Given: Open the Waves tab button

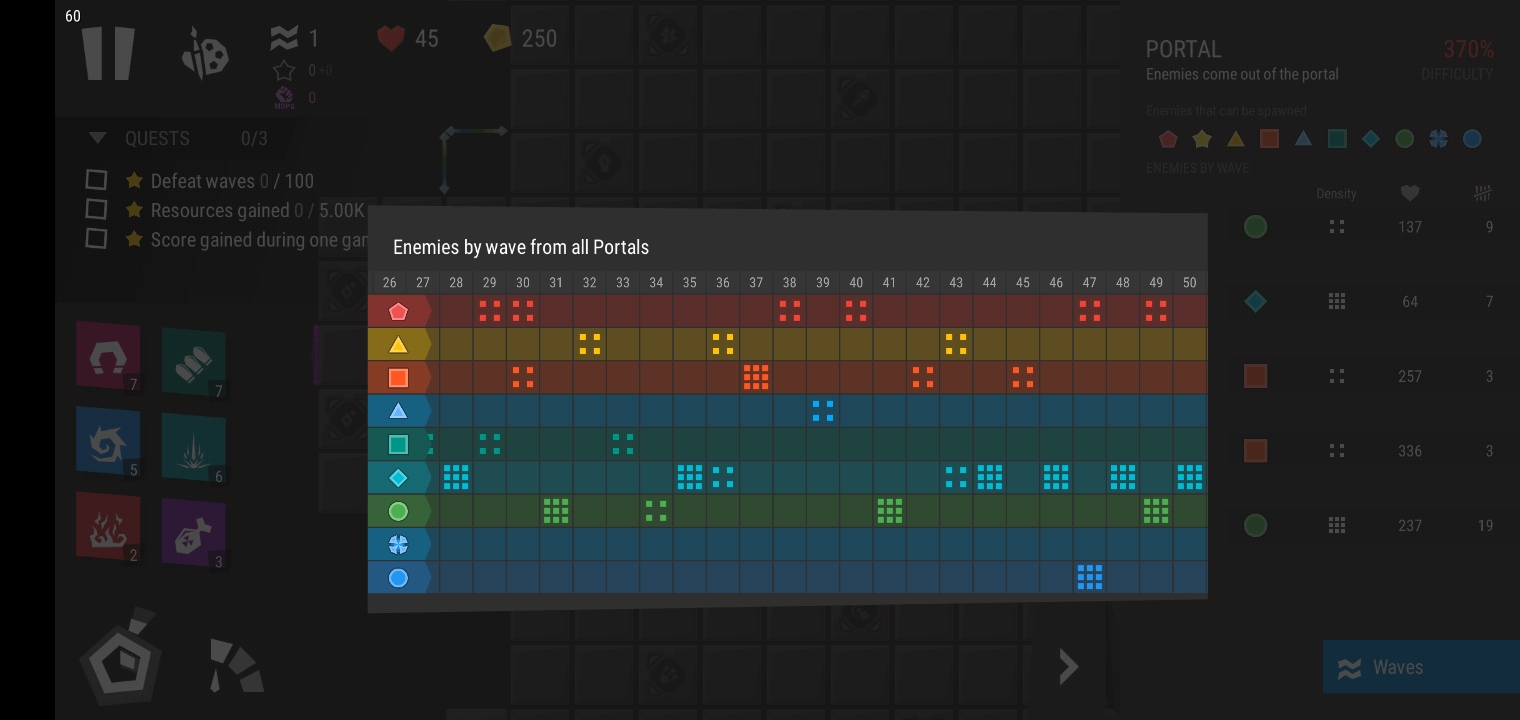Looking at the screenshot, I should click(x=1420, y=667).
